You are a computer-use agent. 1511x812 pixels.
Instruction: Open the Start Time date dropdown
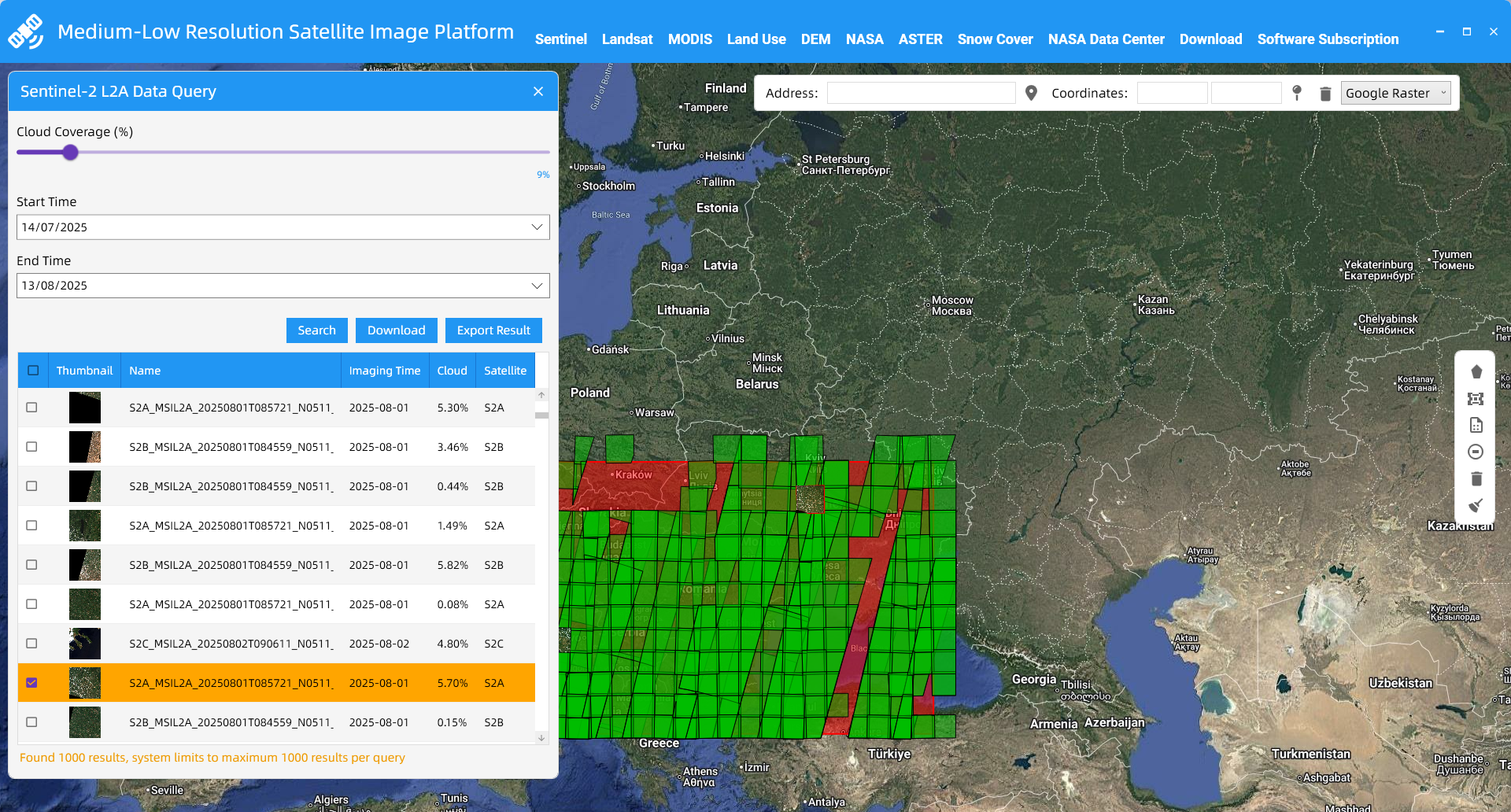(x=537, y=227)
